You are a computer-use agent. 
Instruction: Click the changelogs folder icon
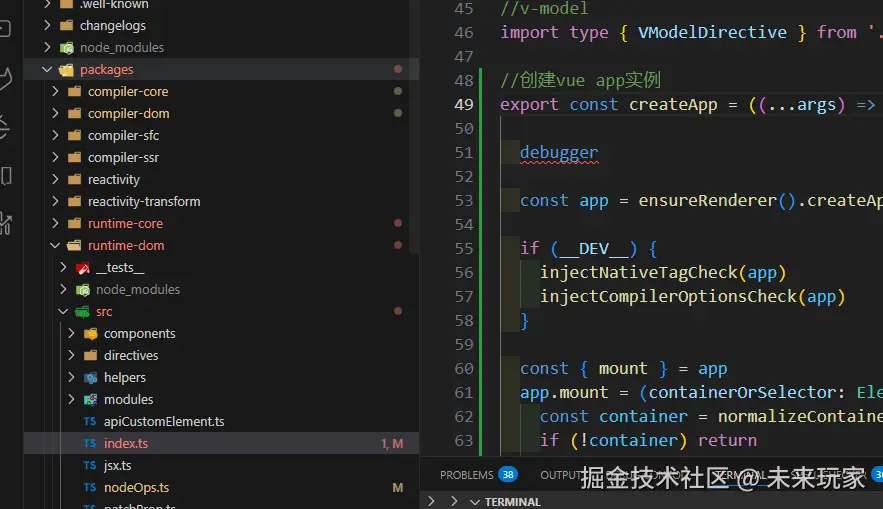click(66, 25)
